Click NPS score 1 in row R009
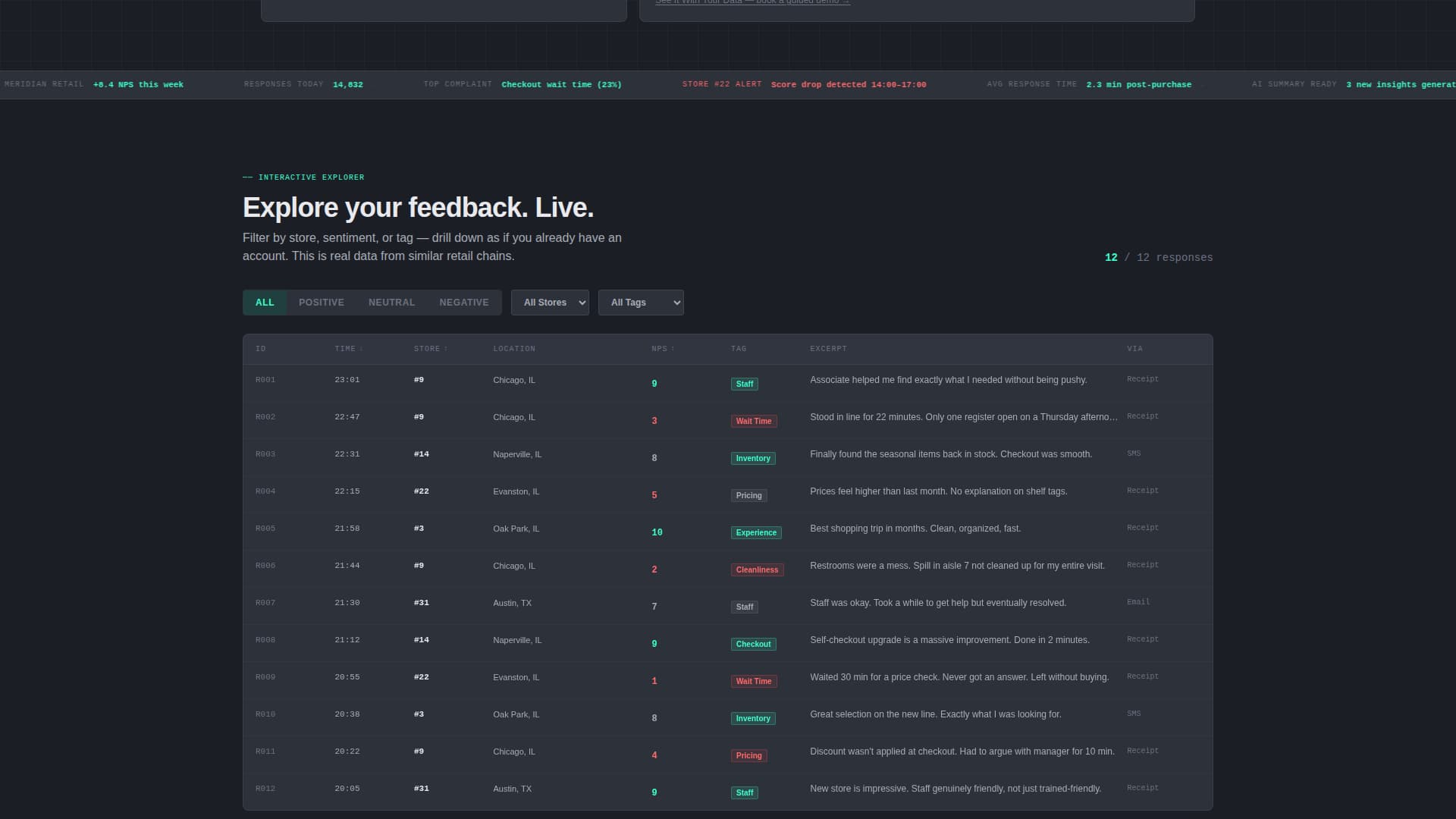 pyautogui.click(x=654, y=682)
